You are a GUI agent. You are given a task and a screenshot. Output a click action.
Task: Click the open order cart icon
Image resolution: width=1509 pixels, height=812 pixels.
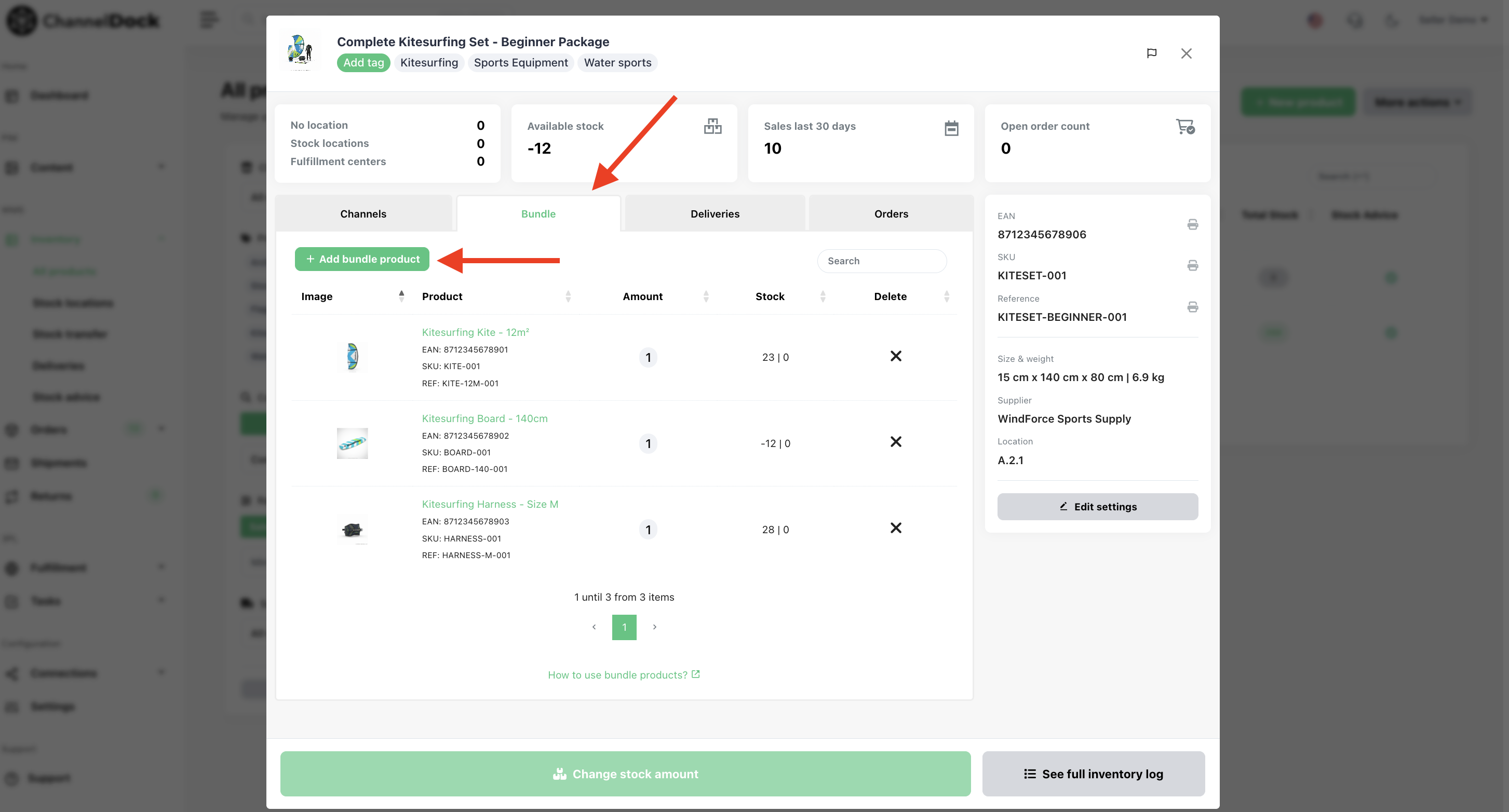1184,127
